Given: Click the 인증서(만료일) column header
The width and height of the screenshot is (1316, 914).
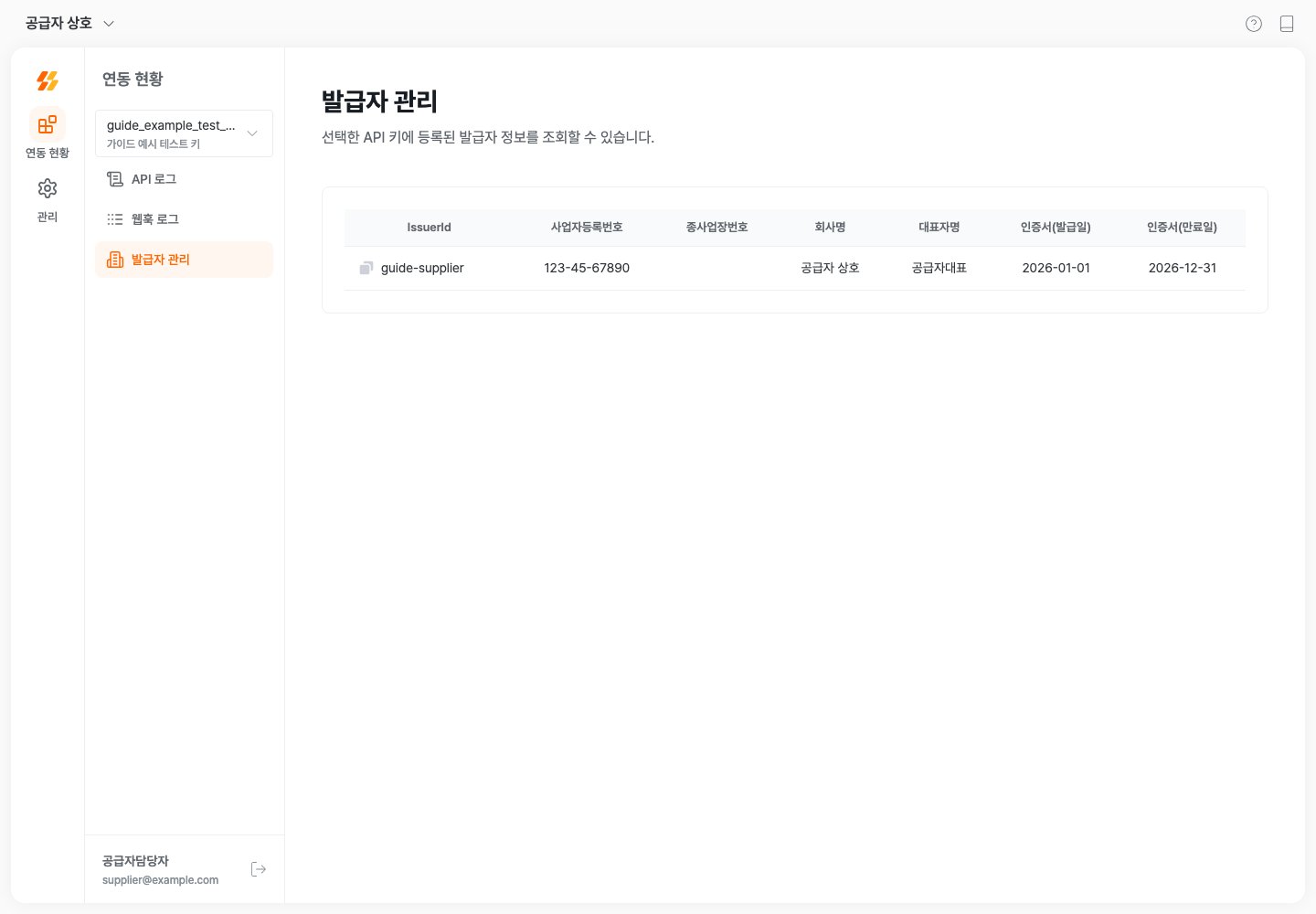Looking at the screenshot, I should [x=1183, y=228].
